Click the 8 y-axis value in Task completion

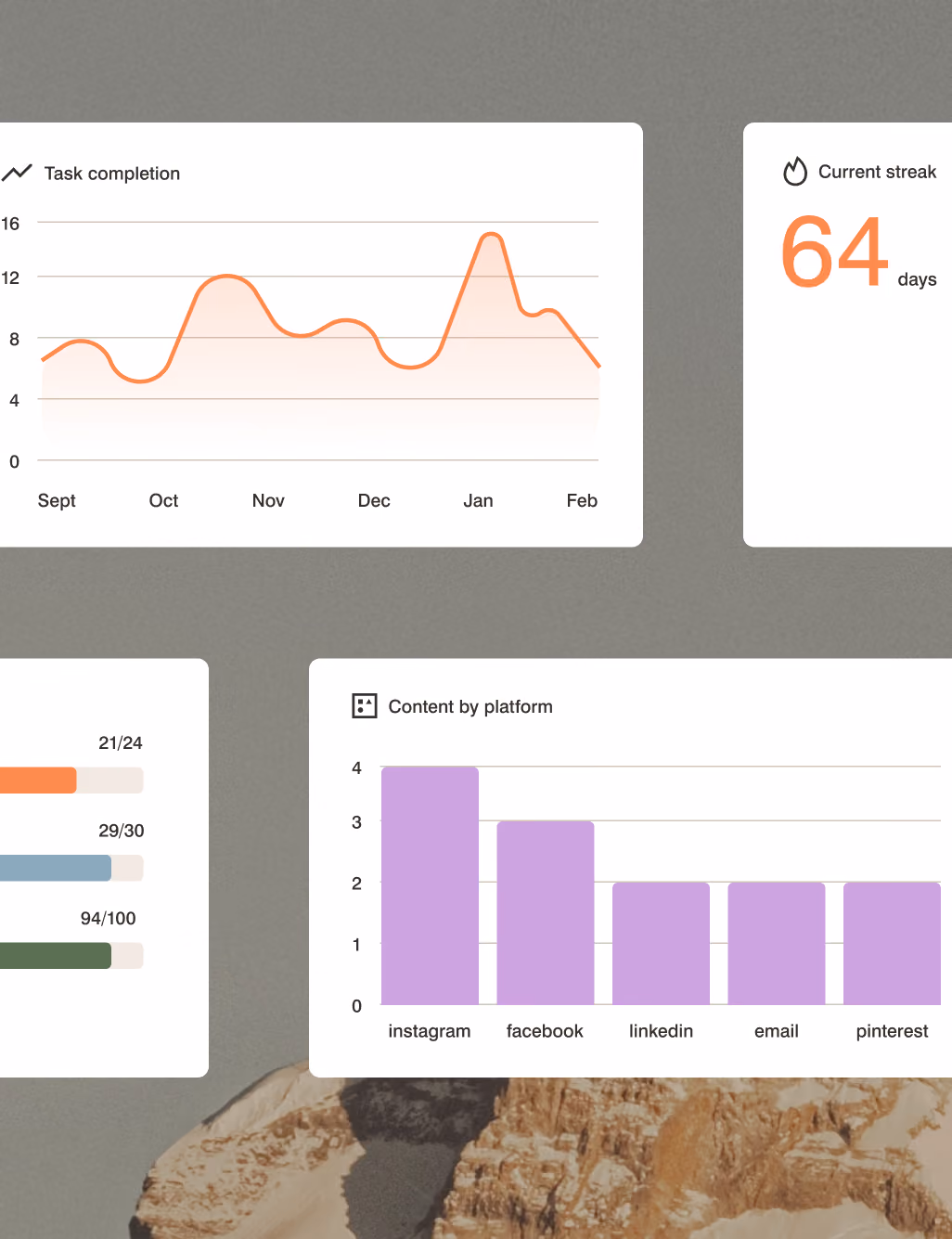(x=14, y=339)
